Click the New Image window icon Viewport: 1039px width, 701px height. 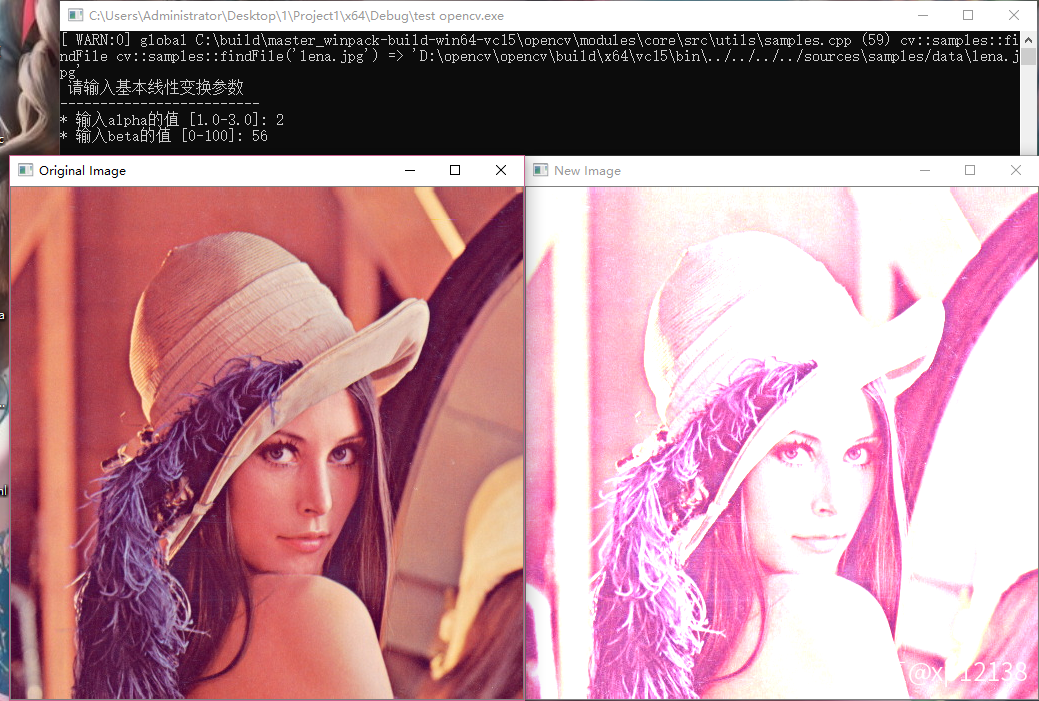click(541, 170)
